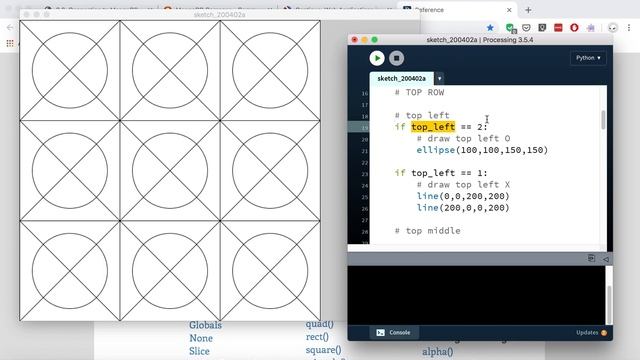Click the ellipse(100,100,150,150) code line
Viewport: 640px width, 360px height.
pyautogui.click(x=482, y=150)
